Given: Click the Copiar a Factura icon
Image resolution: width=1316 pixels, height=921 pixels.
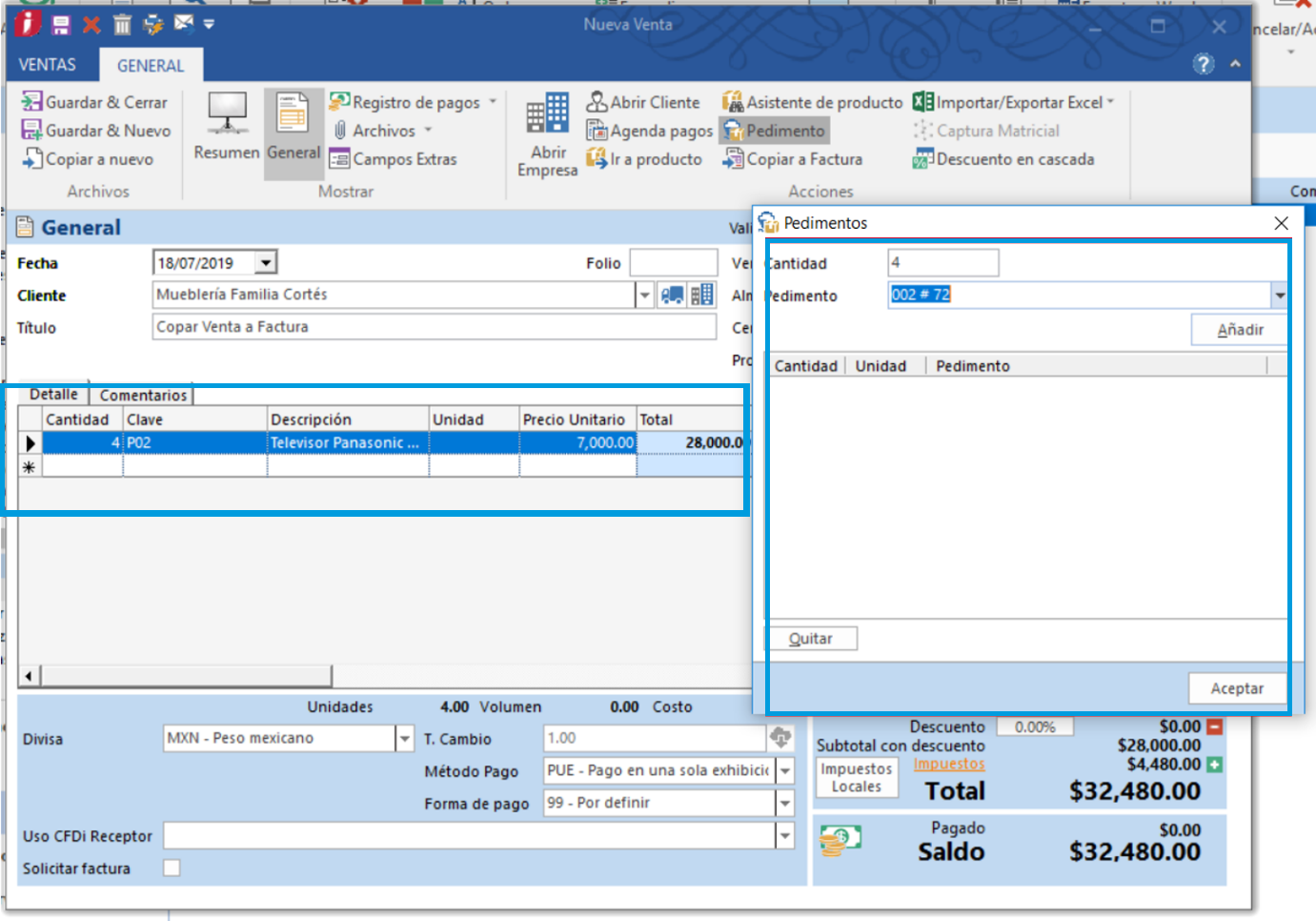Looking at the screenshot, I should click(x=733, y=159).
